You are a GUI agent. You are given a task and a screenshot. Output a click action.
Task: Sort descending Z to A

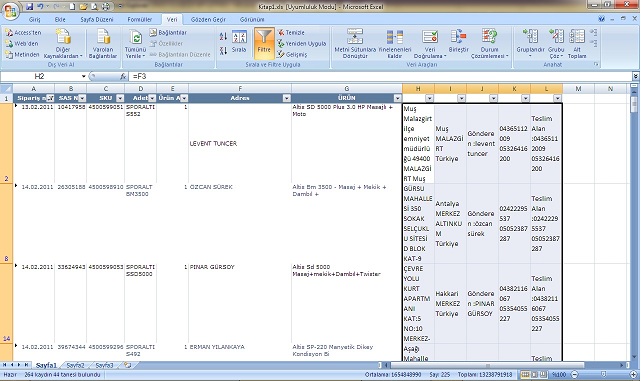point(223,51)
